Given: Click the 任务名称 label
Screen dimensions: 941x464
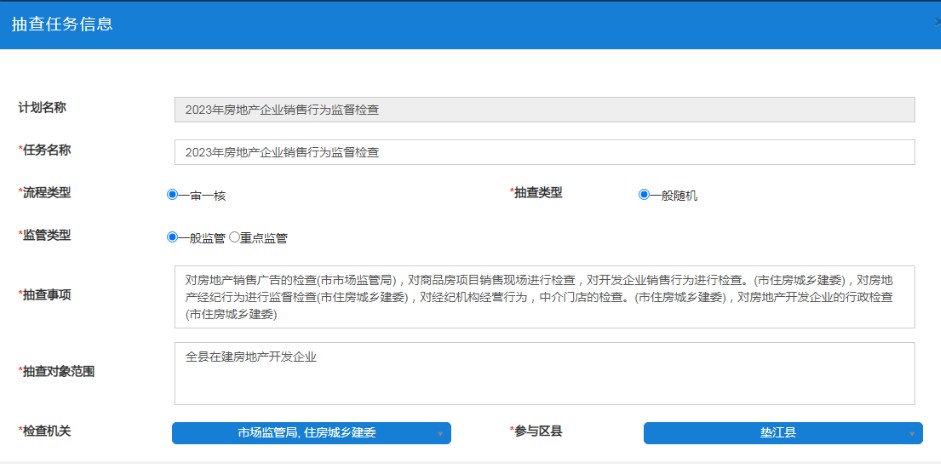Looking at the screenshot, I should click(45, 151).
